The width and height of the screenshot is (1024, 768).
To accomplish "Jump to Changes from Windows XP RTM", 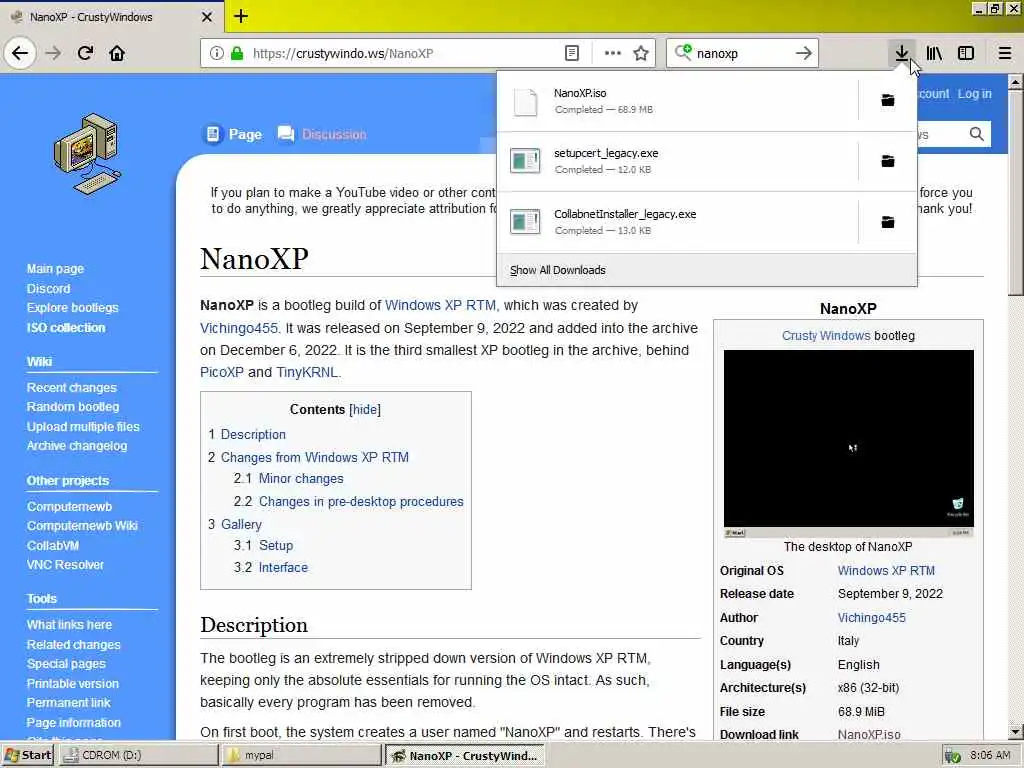I will (x=314, y=457).
